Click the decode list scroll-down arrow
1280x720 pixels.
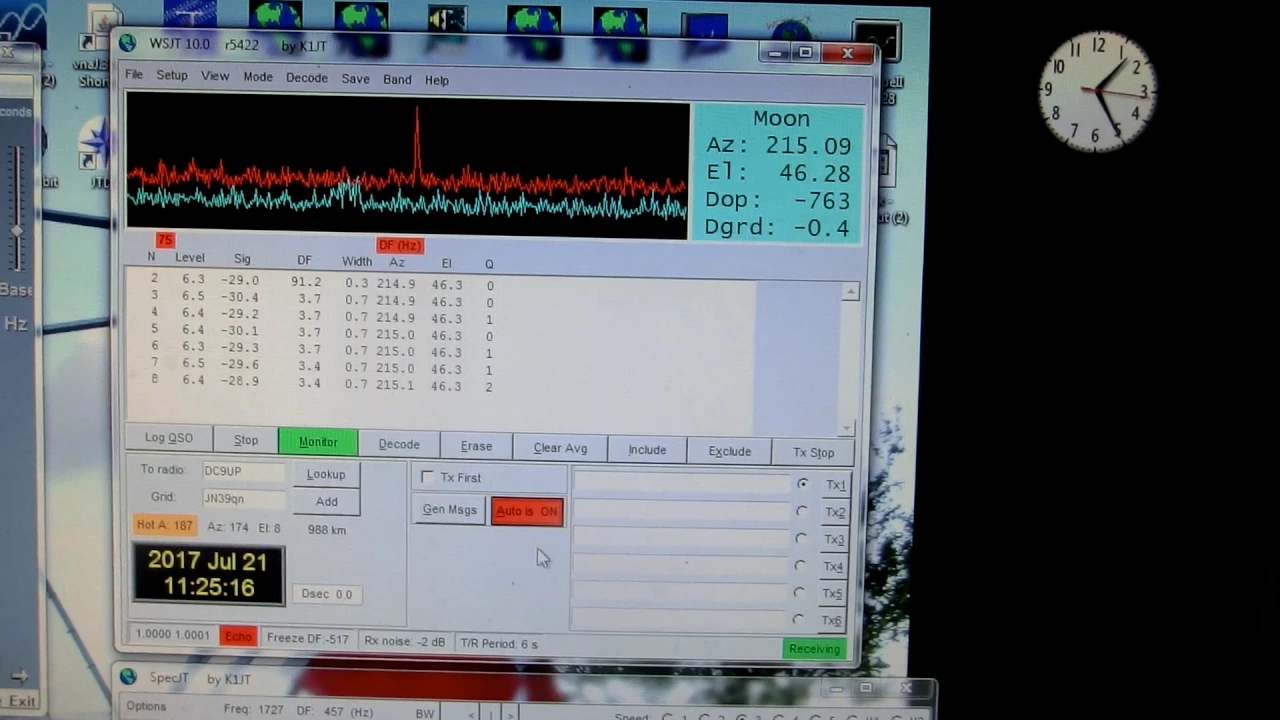[847, 427]
